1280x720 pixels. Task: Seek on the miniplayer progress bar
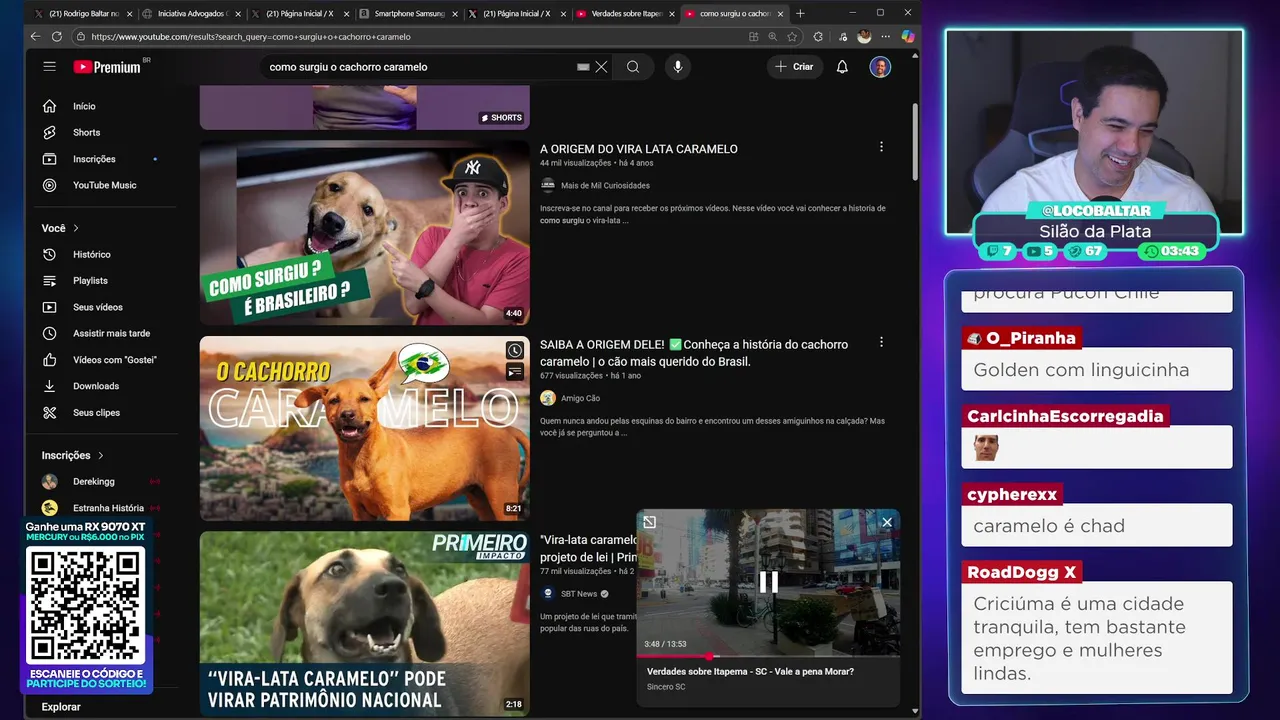point(768,656)
